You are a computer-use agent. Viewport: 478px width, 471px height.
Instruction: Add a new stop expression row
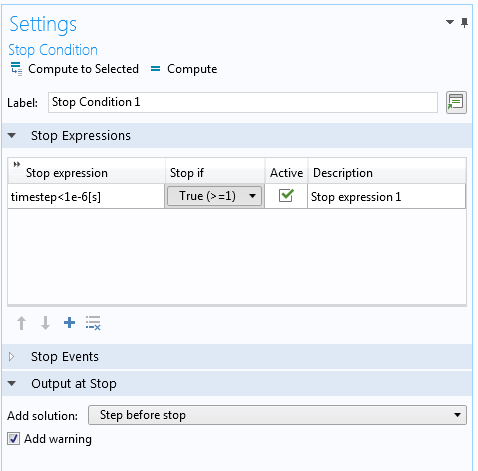tap(69, 323)
